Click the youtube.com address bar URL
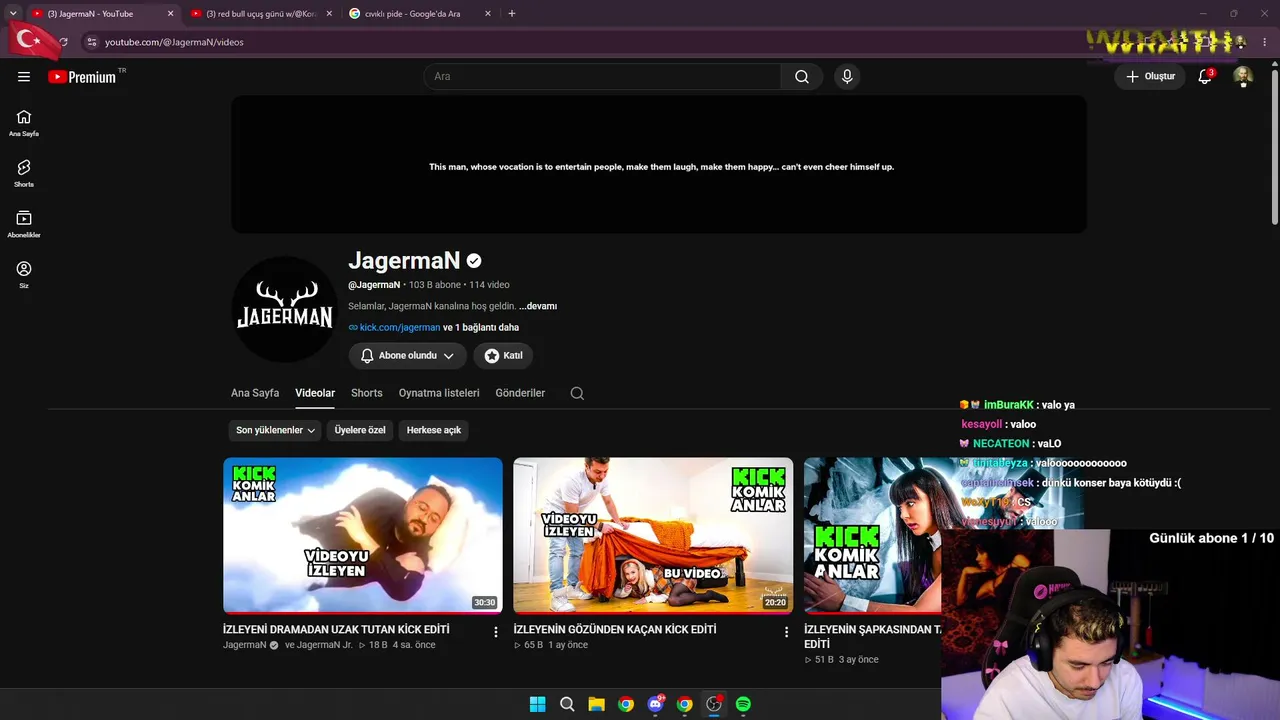The height and width of the screenshot is (720, 1280). [x=174, y=42]
